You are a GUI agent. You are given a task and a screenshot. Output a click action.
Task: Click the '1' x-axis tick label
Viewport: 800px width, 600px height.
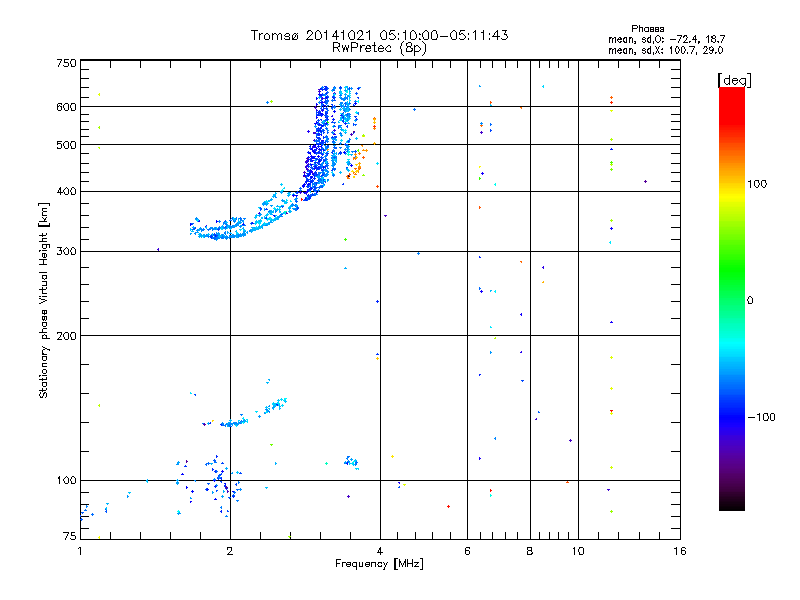tap(80, 551)
